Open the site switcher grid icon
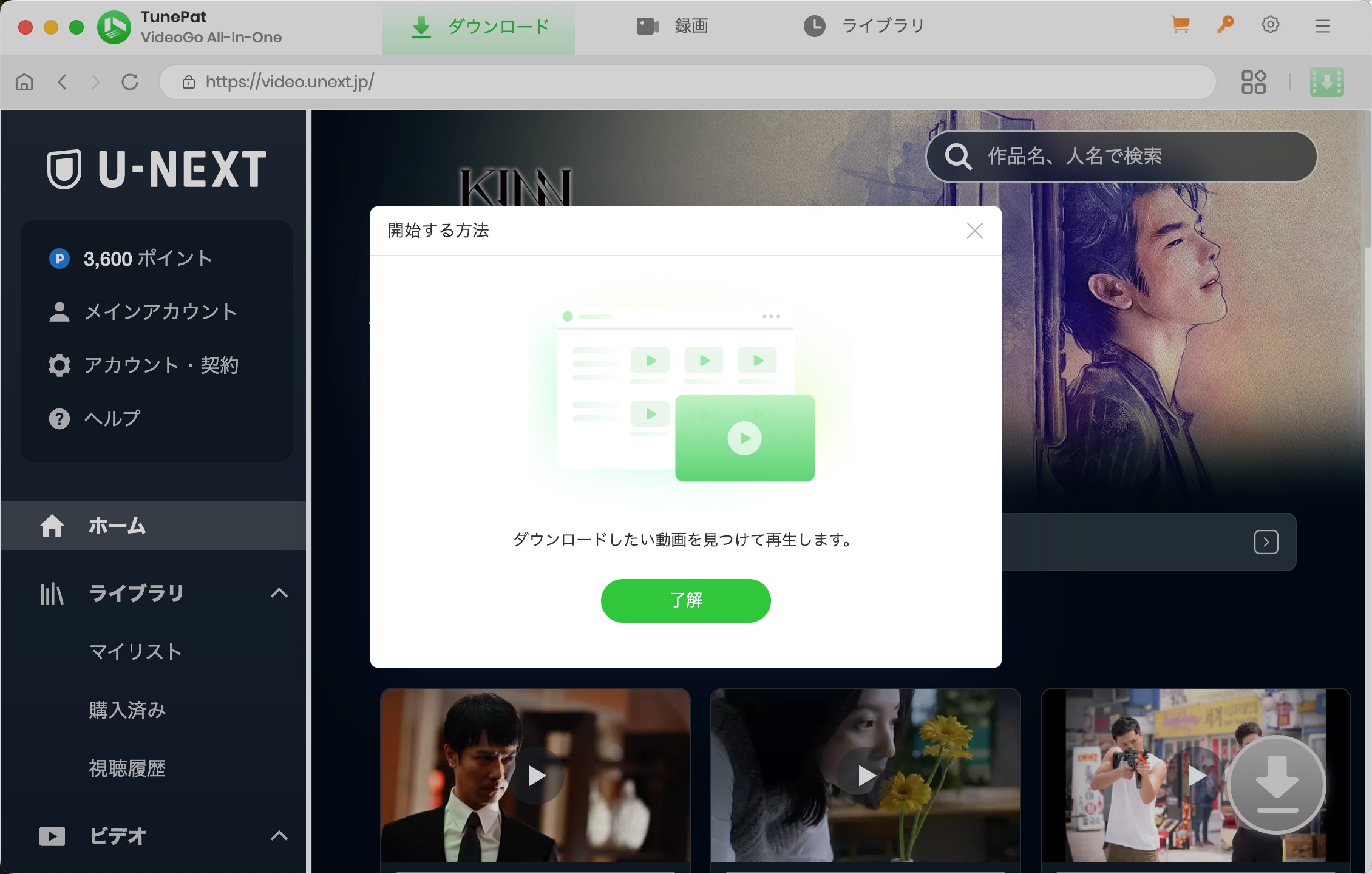The height and width of the screenshot is (874, 1372). 1254,82
